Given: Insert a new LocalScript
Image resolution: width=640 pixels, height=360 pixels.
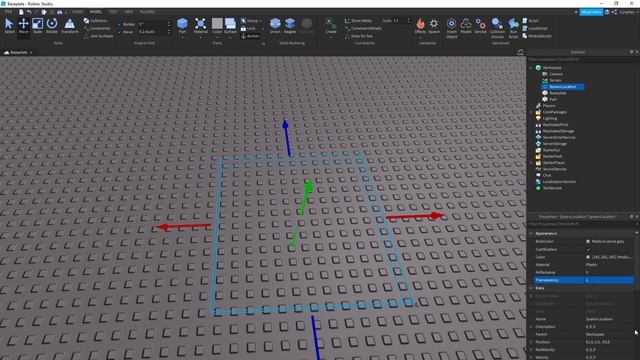Looking at the screenshot, I should click(x=535, y=28).
